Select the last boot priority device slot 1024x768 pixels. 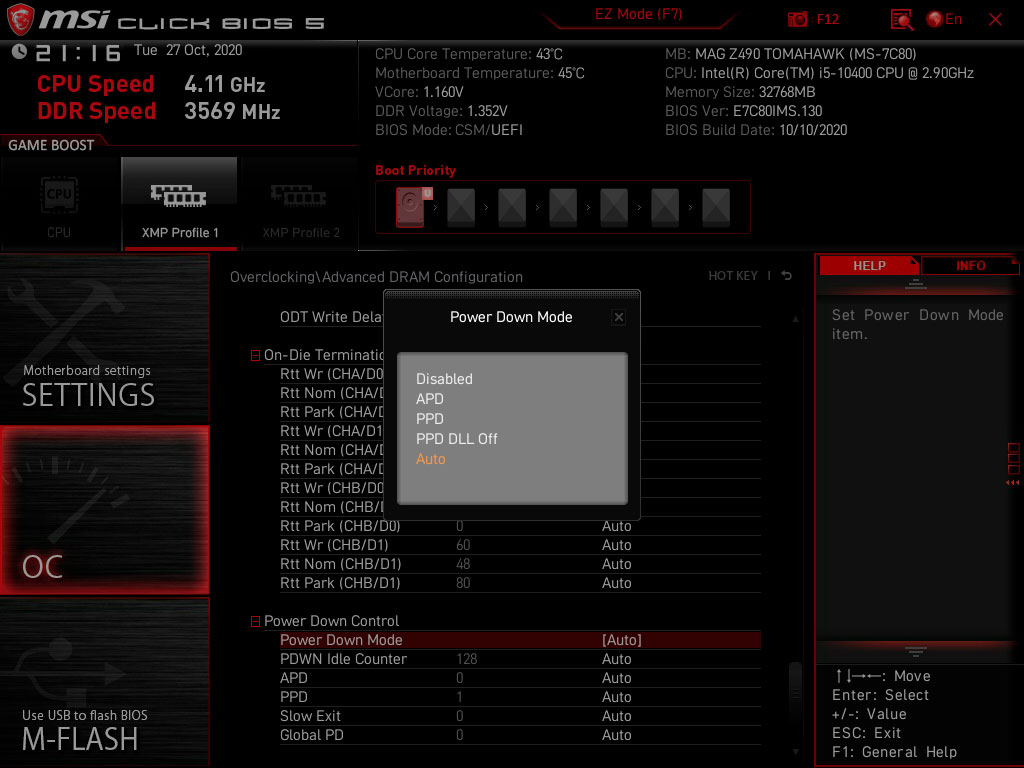(x=716, y=207)
